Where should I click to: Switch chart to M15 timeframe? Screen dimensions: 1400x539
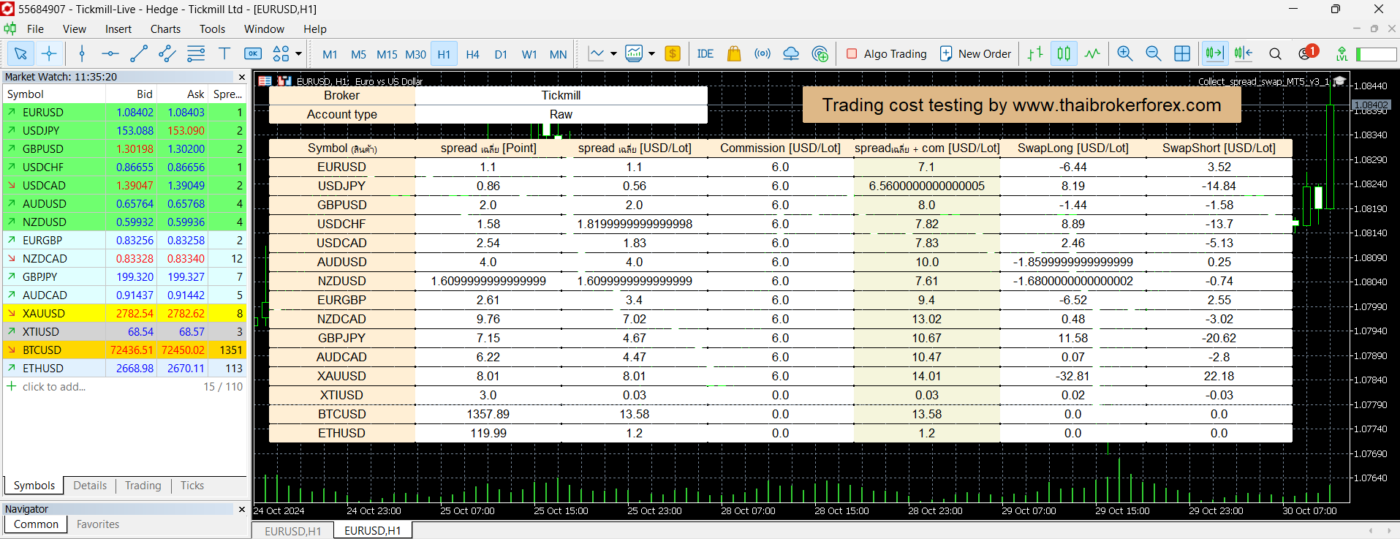pos(387,54)
